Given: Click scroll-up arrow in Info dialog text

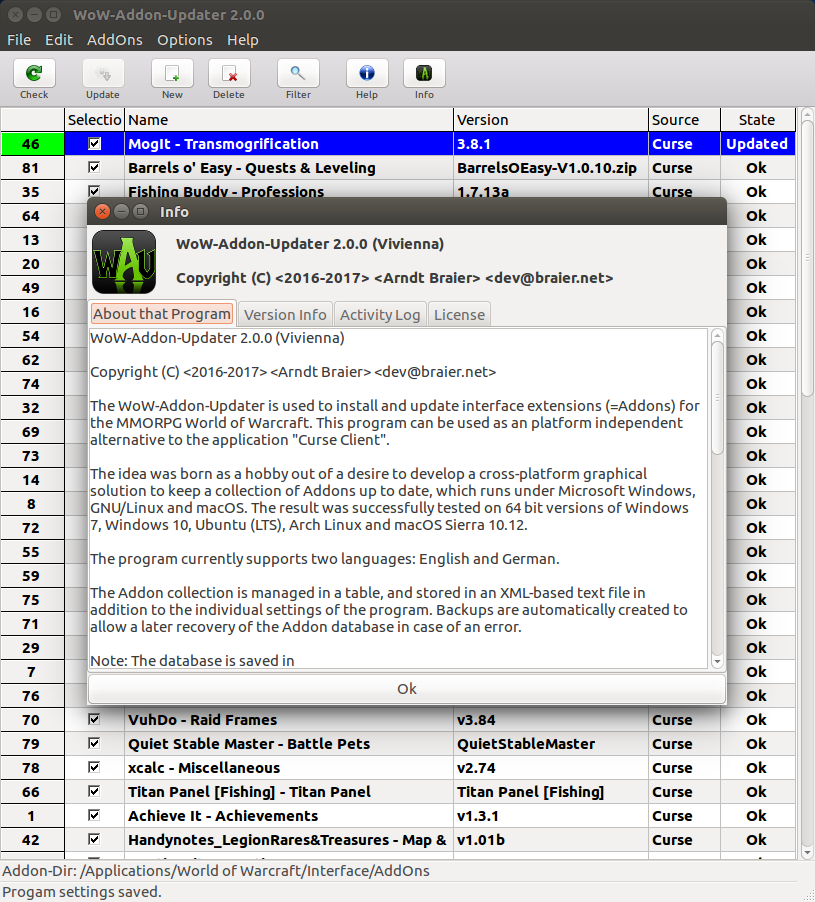Looking at the screenshot, I should [717, 335].
